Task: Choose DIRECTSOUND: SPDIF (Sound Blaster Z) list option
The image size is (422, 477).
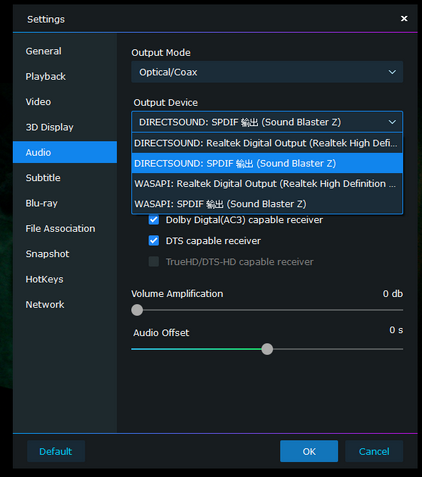Action: 267,163
